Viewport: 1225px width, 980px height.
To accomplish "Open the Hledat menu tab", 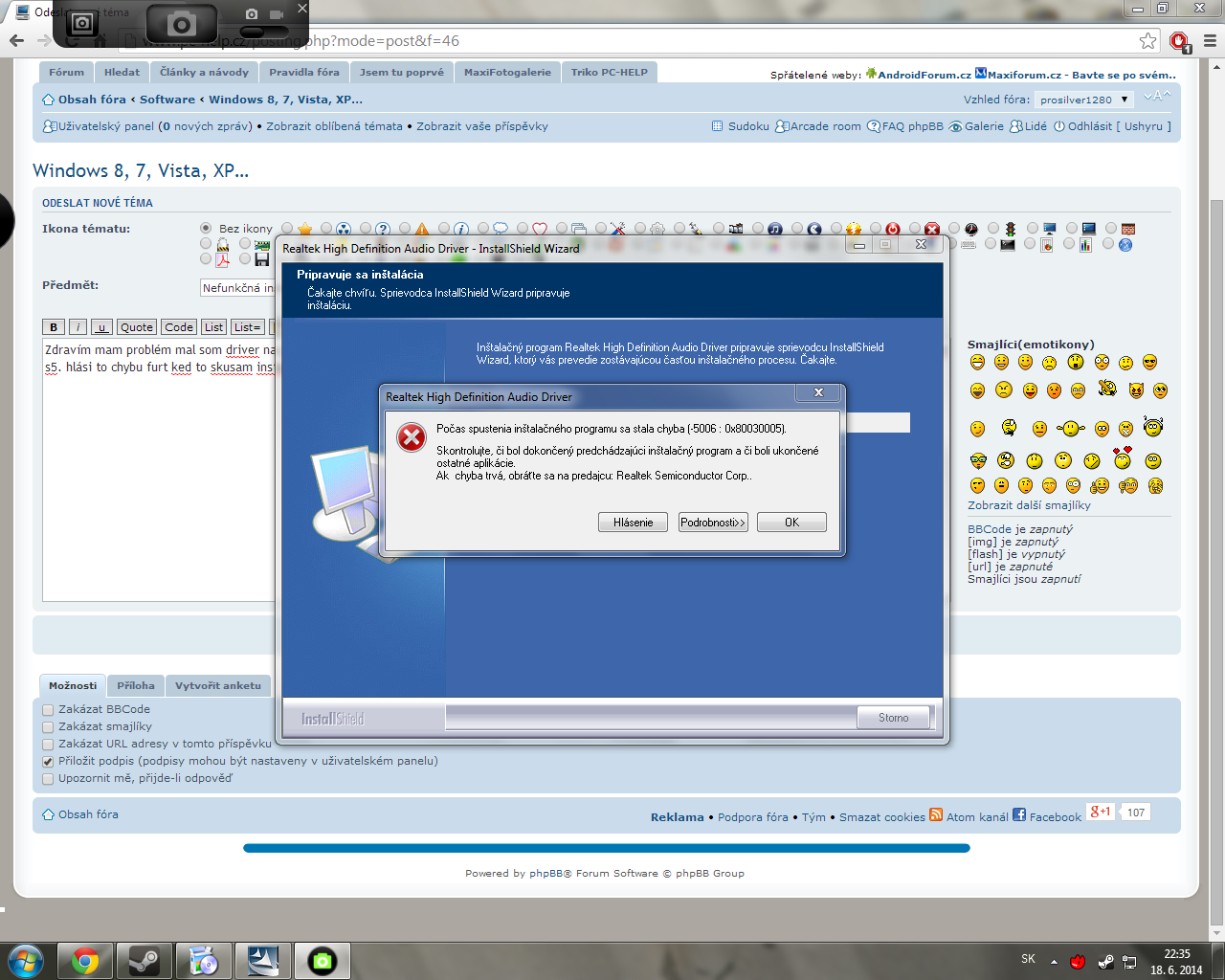I will [x=122, y=72].
